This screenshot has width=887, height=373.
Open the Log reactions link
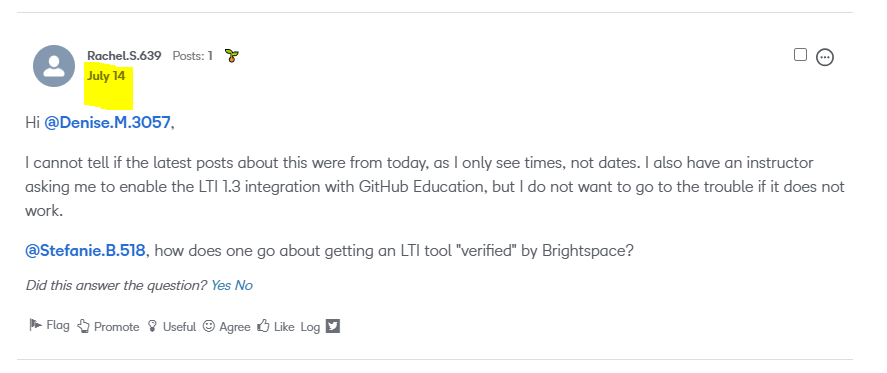pyautogui.click(x=310, y=327)
